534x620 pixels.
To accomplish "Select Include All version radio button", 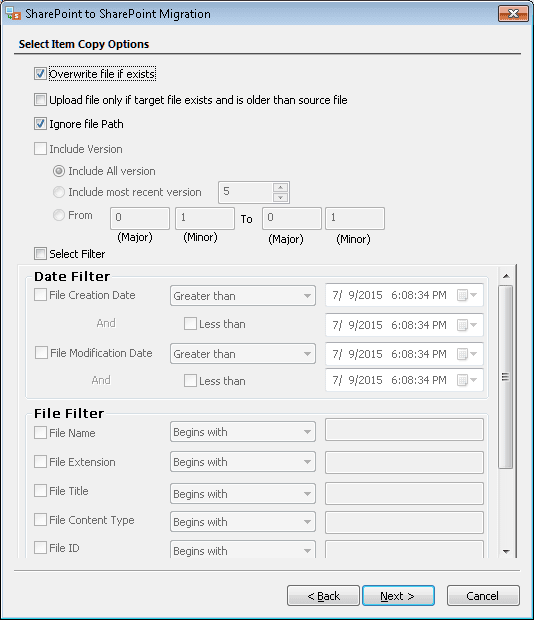I will tap(59, 171).
